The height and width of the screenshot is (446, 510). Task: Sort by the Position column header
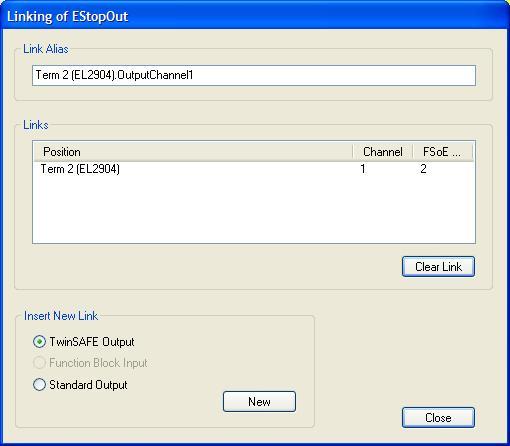click(x=193, y=152)
